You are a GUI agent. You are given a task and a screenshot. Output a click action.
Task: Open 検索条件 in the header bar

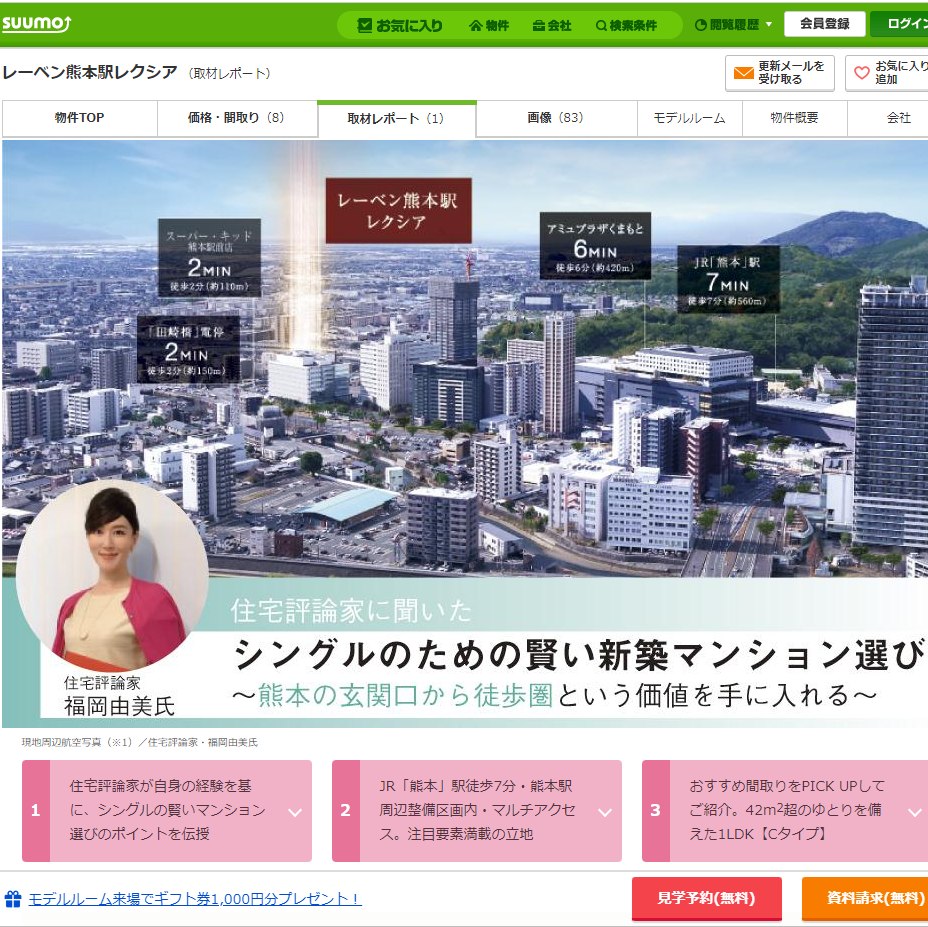pos(626,25)
